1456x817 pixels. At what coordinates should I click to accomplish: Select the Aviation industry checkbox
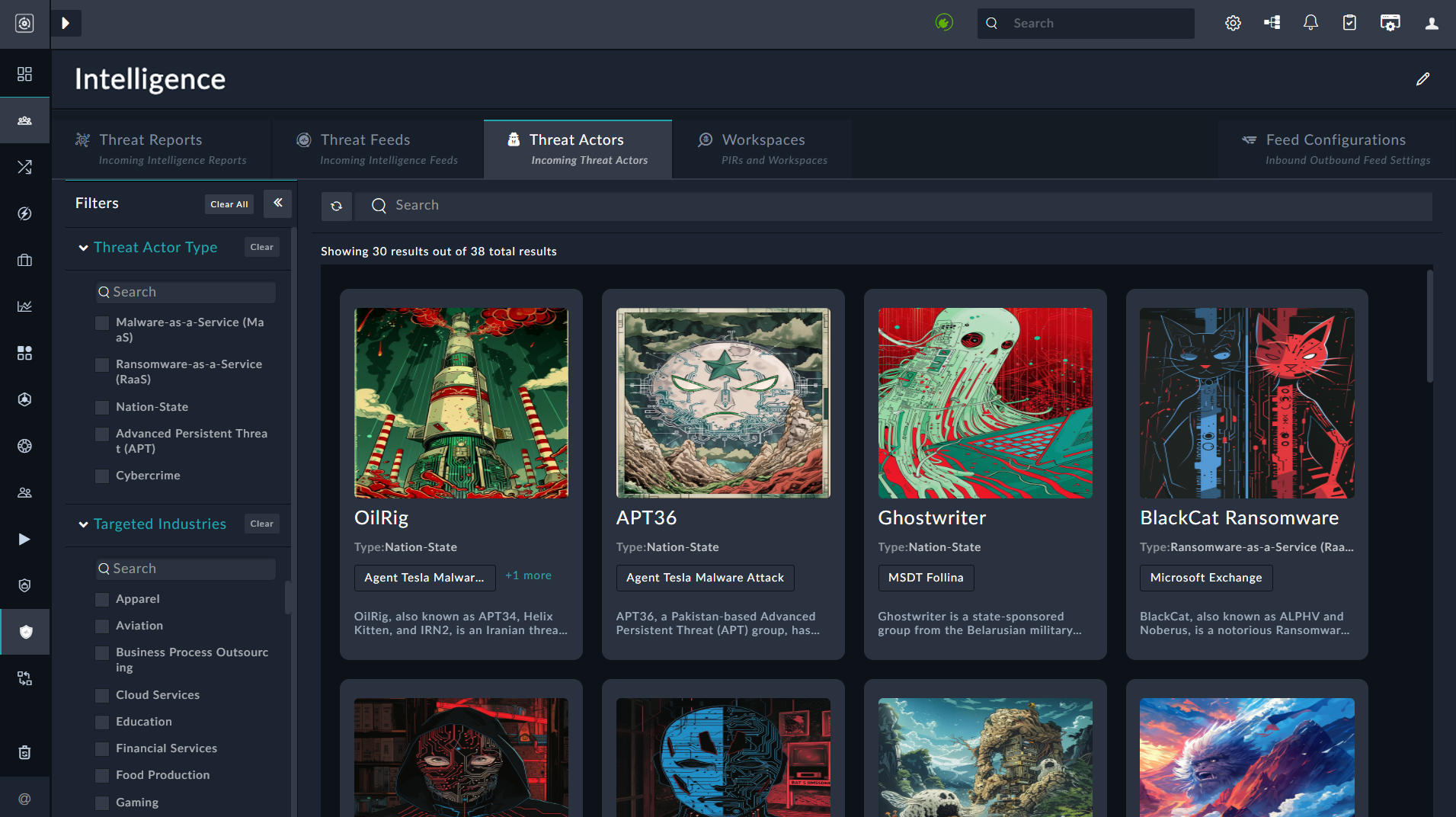(x=102, y=626)
